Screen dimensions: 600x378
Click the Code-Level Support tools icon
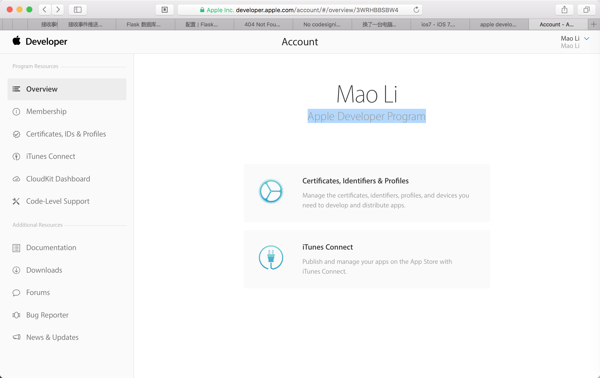pyautogui.click(x=16, y=201)
